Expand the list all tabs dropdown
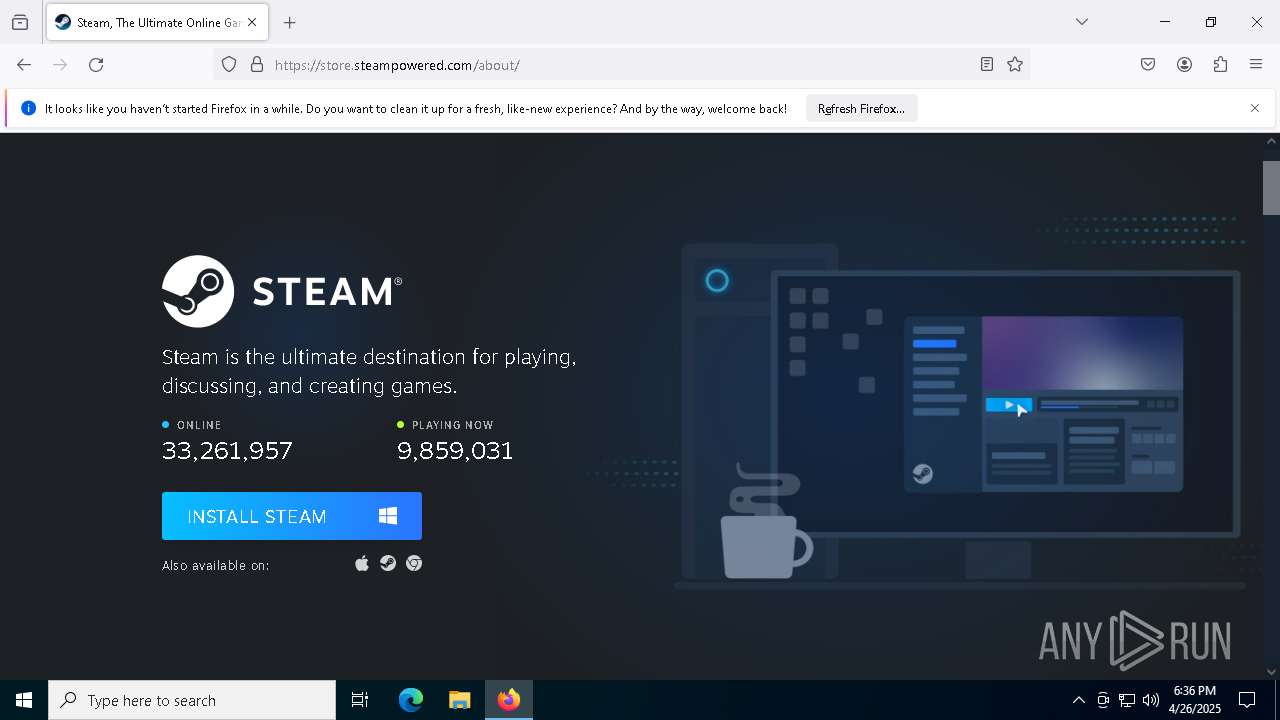Screen dimensions: 1280x720 (1082, 22)
